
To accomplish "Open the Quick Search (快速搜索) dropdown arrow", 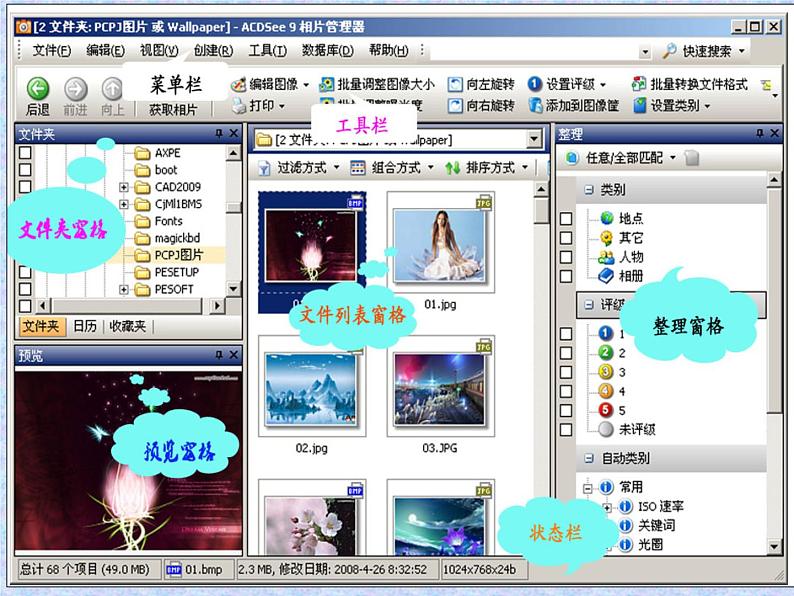I will pos(742,51).
